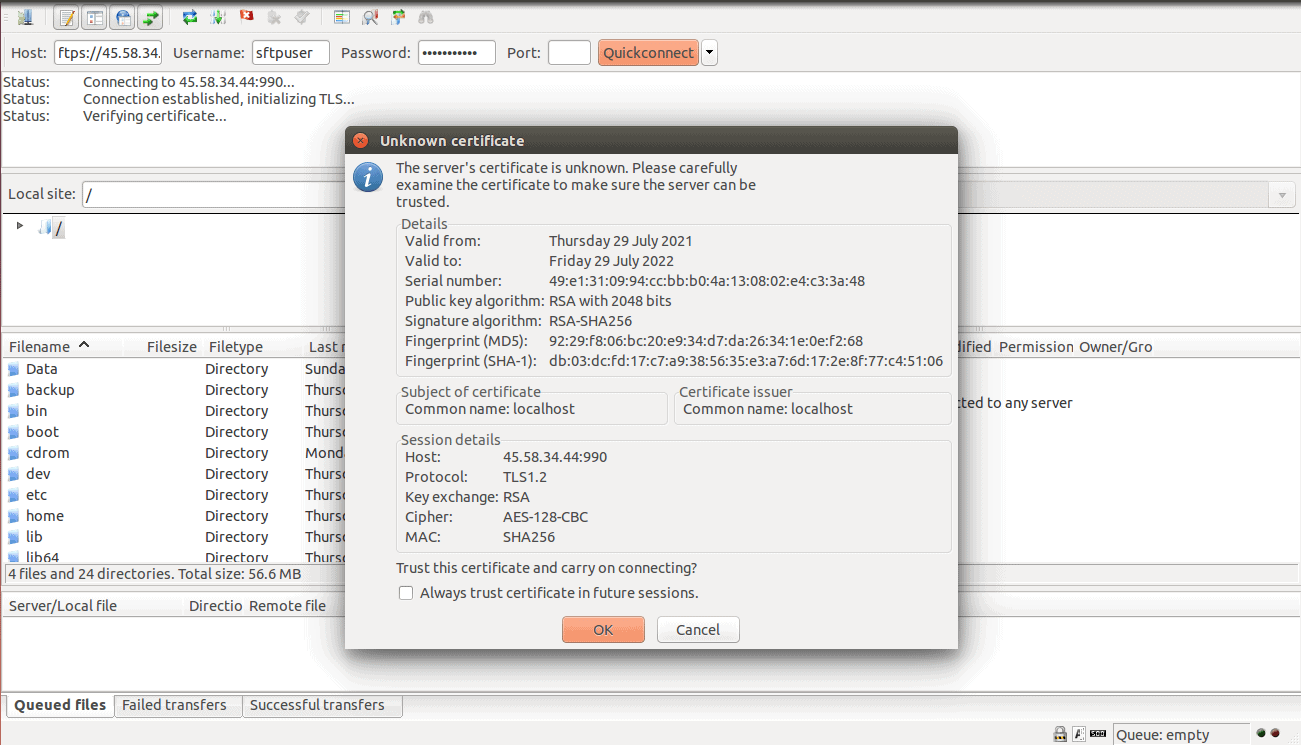This screenshot has height=745, width=1301.
Task: Toggle synchronized browsing icon
Action: pyautogui.click(x=398, y=17)
